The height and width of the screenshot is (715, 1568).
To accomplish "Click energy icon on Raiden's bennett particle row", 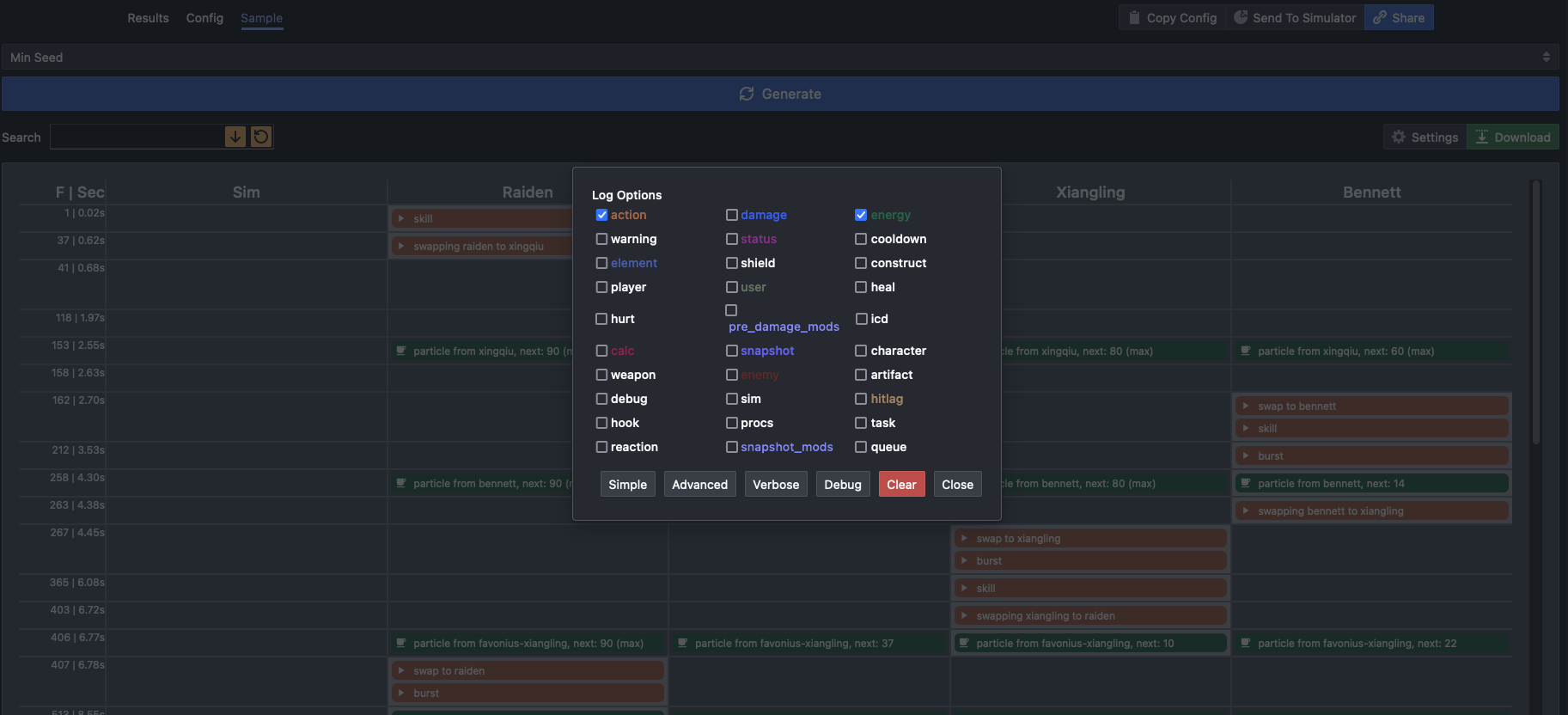I will pyautogui.click(x=401, y=483).
